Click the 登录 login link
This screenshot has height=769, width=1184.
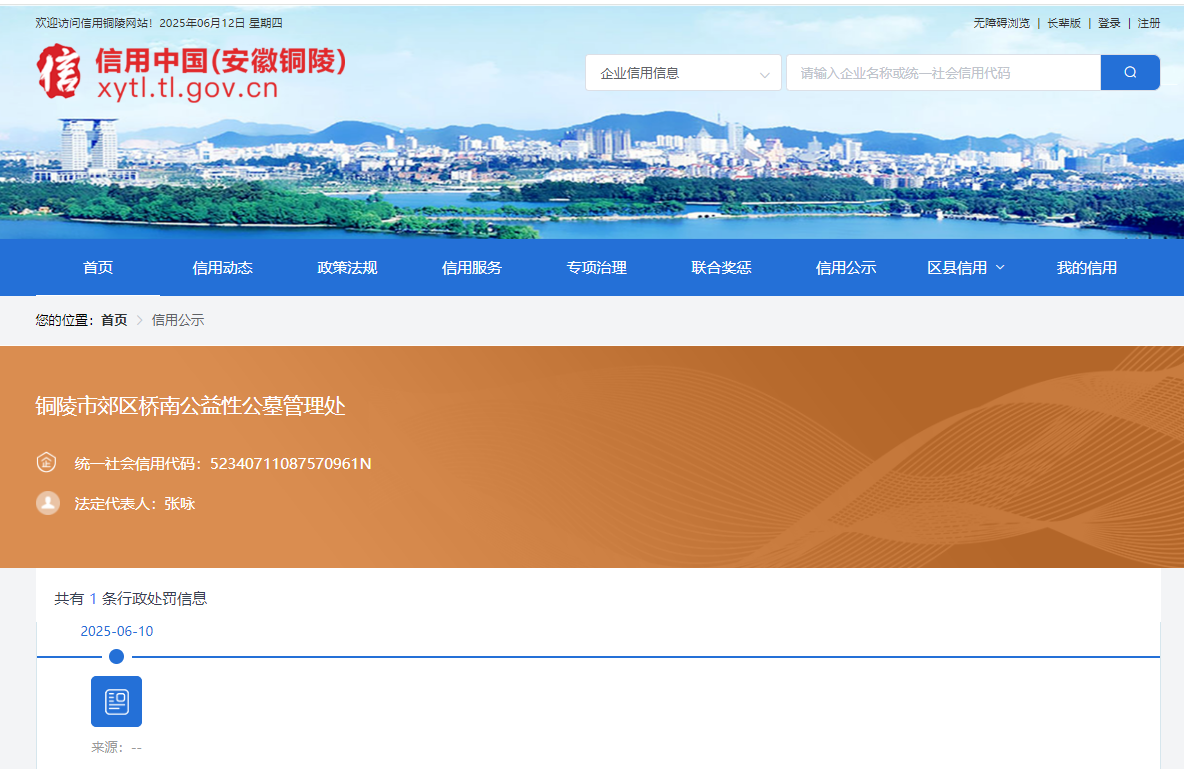pyautogui.click(x=1109, y=23)
